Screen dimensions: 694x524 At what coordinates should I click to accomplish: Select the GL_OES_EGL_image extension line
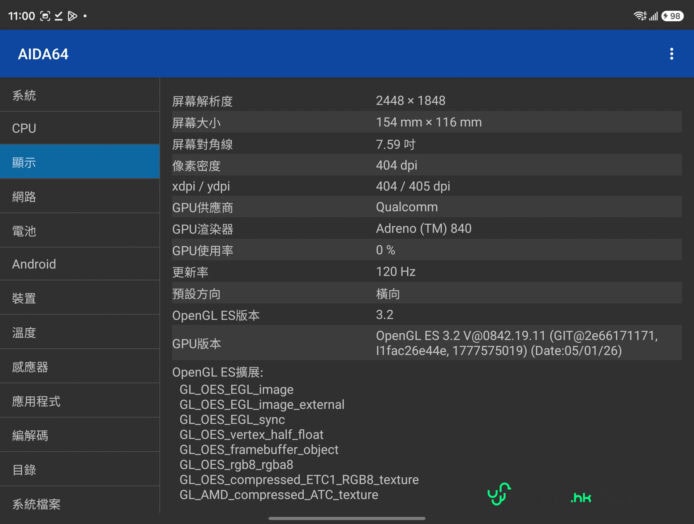coord(236,389)
